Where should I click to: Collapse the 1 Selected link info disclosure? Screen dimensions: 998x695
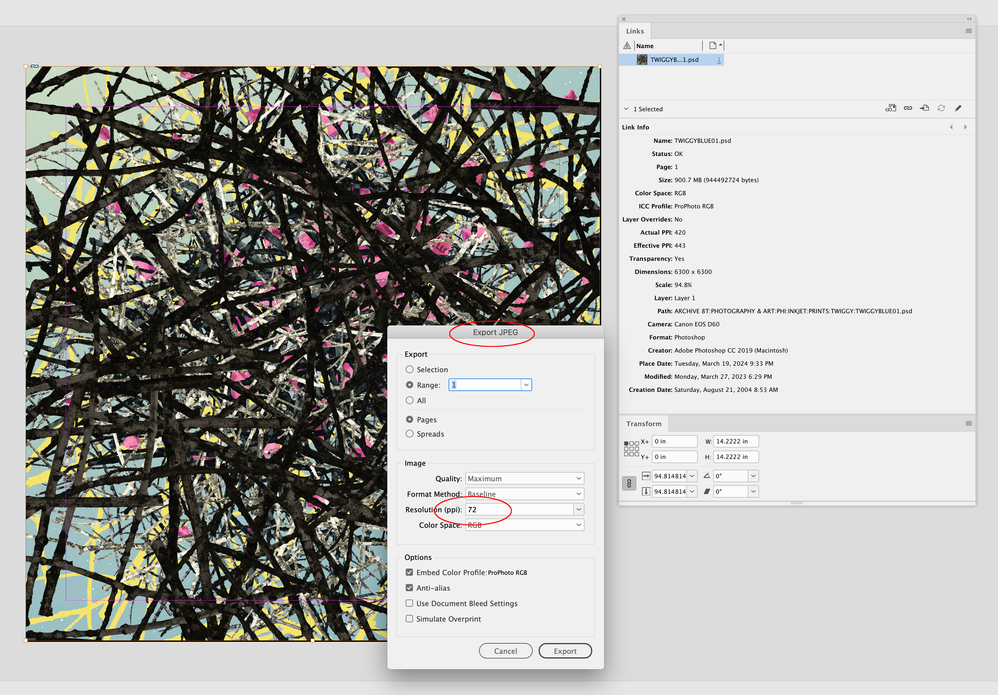(x=626, y=109)
